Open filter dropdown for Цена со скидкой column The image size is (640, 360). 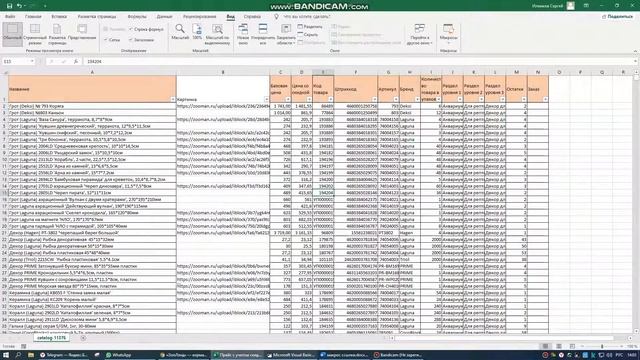pos(309,99)
